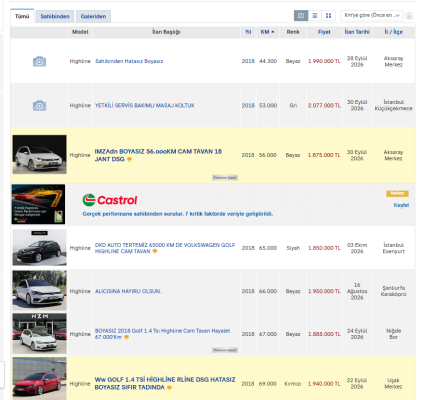Click color value Kırmızı in Ww GOLF row
423x400 pixels.
(293, 384)
